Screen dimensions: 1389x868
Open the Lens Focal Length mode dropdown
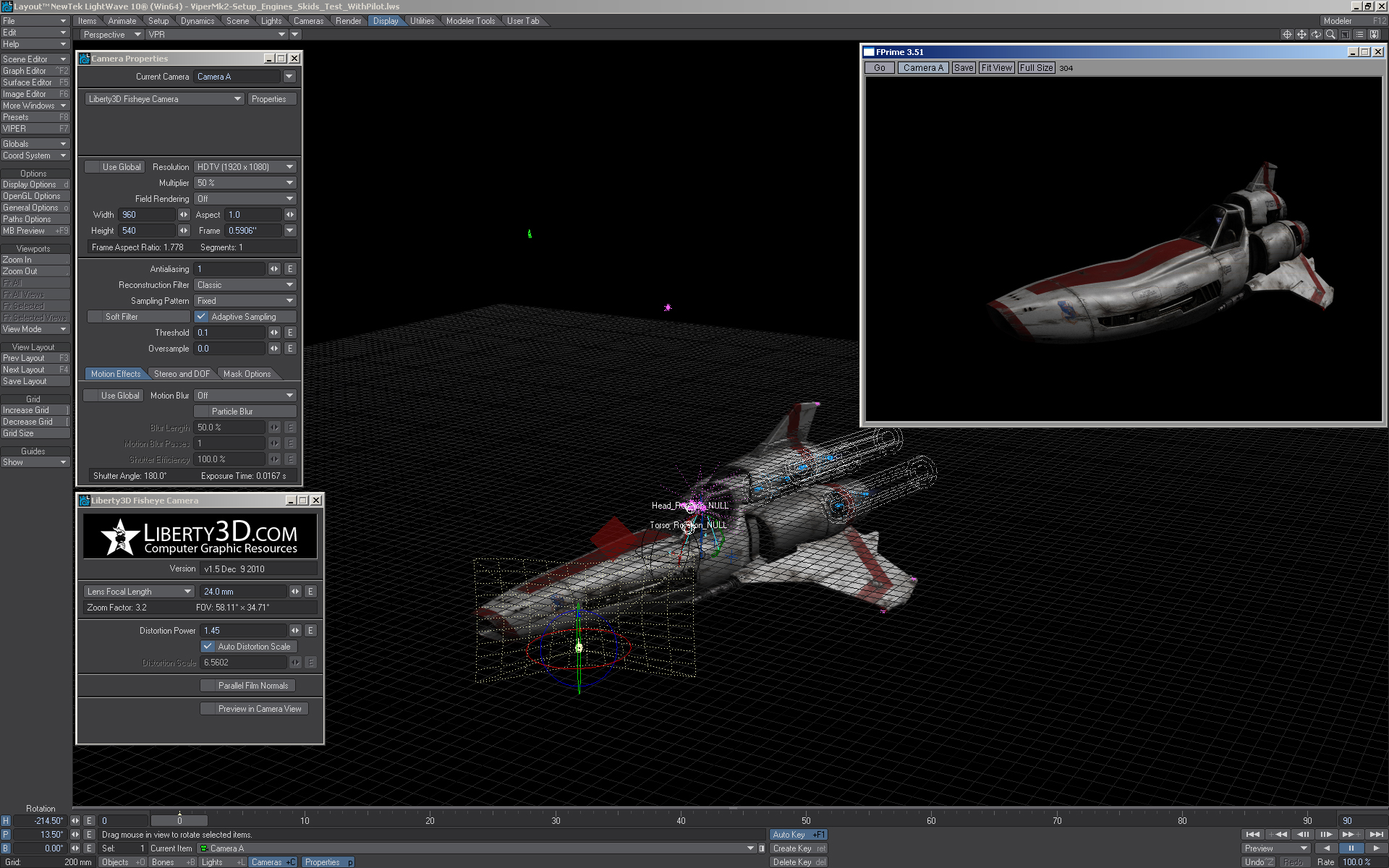[x=139, y=592]
